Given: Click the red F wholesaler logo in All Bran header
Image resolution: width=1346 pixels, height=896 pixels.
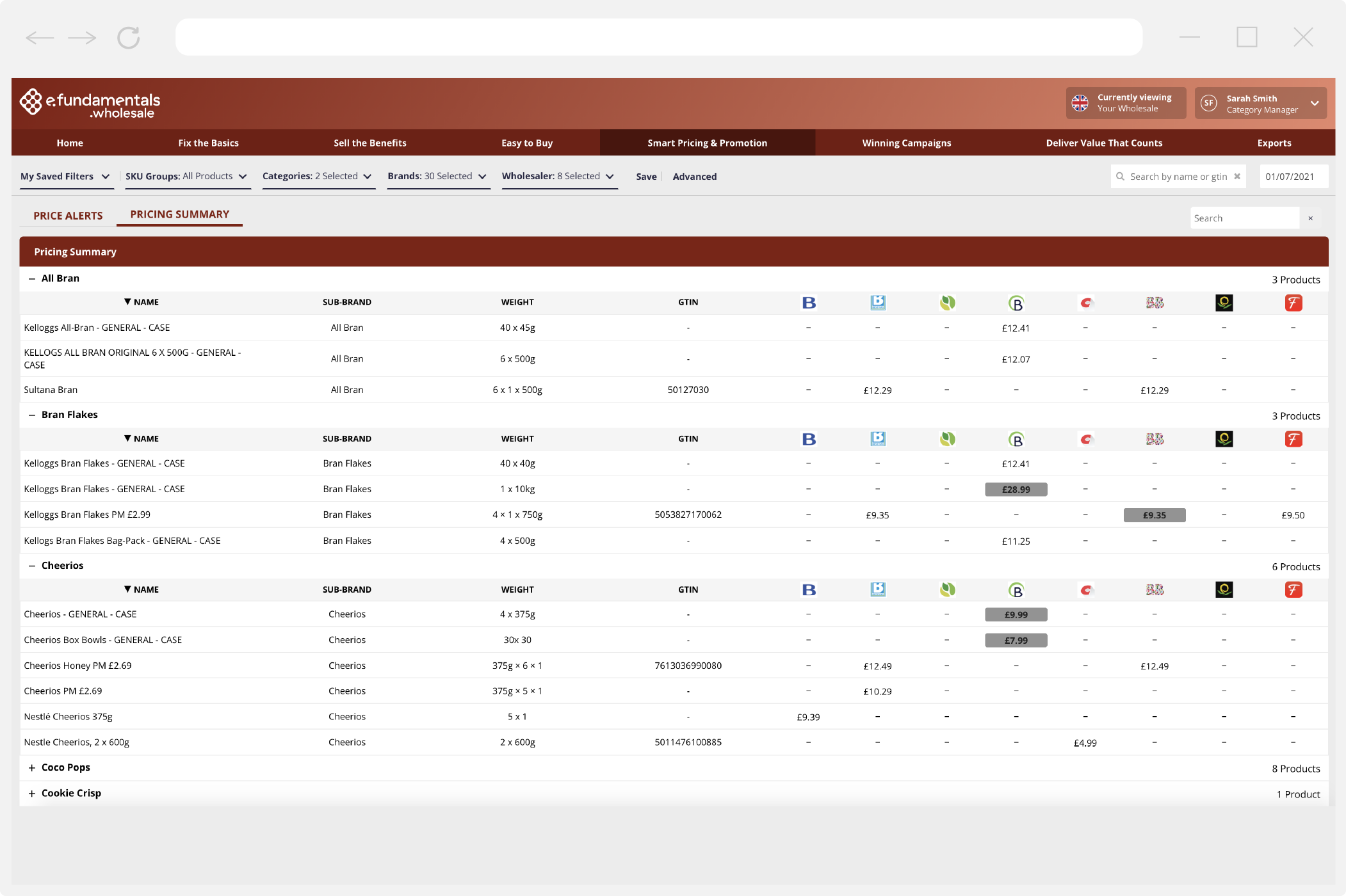Looking at the screenshot, I should pyautogui.click(x=1293, y=303).
